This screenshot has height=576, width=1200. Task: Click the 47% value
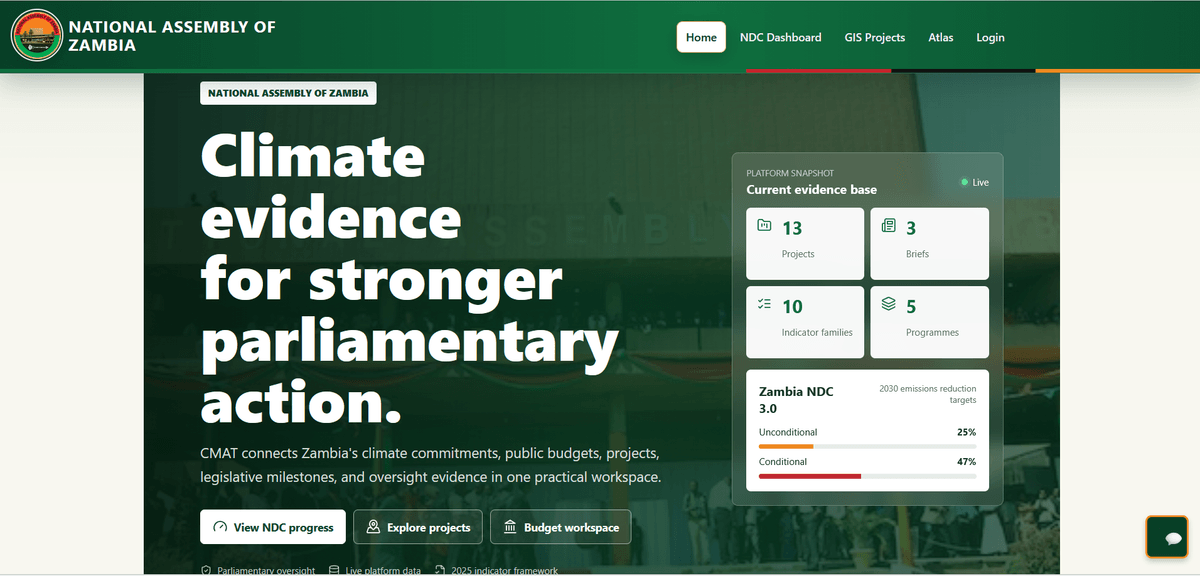(966, 462)
